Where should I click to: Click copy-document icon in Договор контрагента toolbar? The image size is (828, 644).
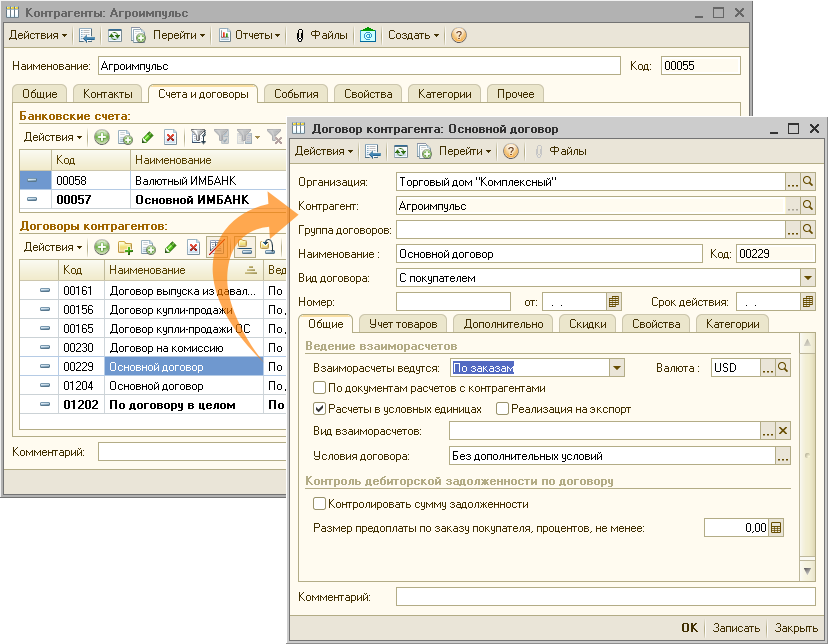tap(425, 151)
